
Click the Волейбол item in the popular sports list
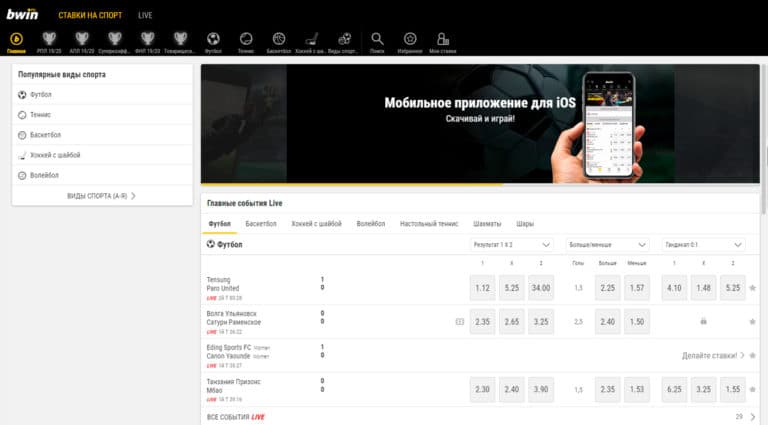tap(102, 175)
